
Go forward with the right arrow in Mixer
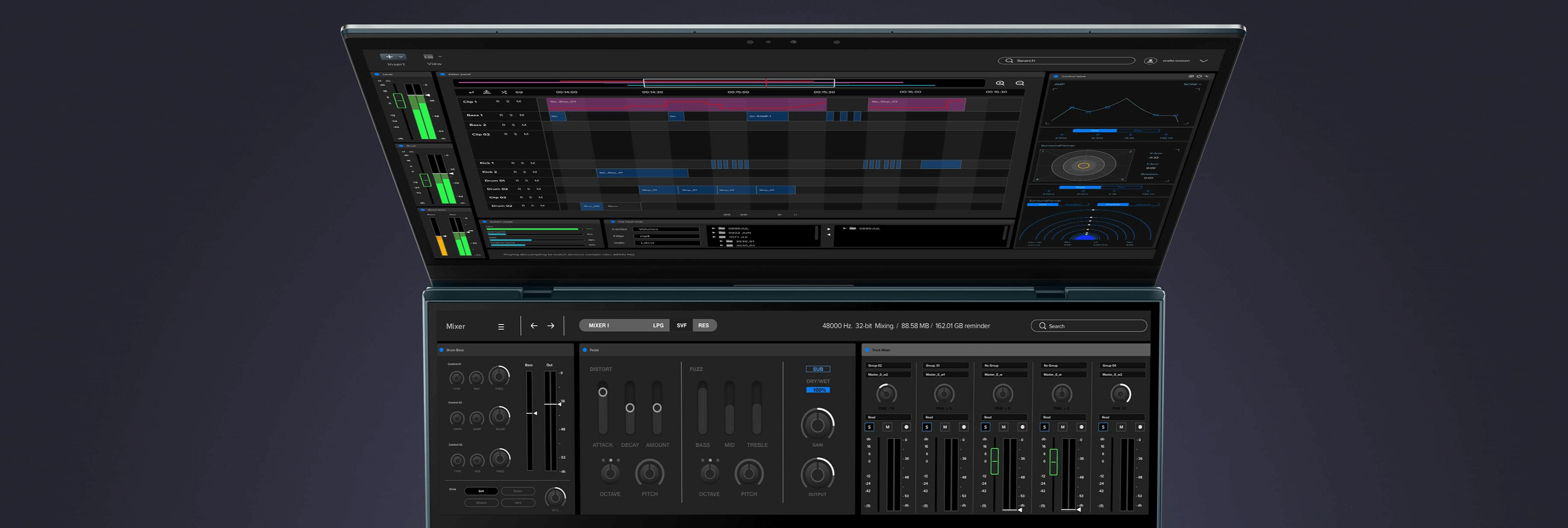pos(550,326)
